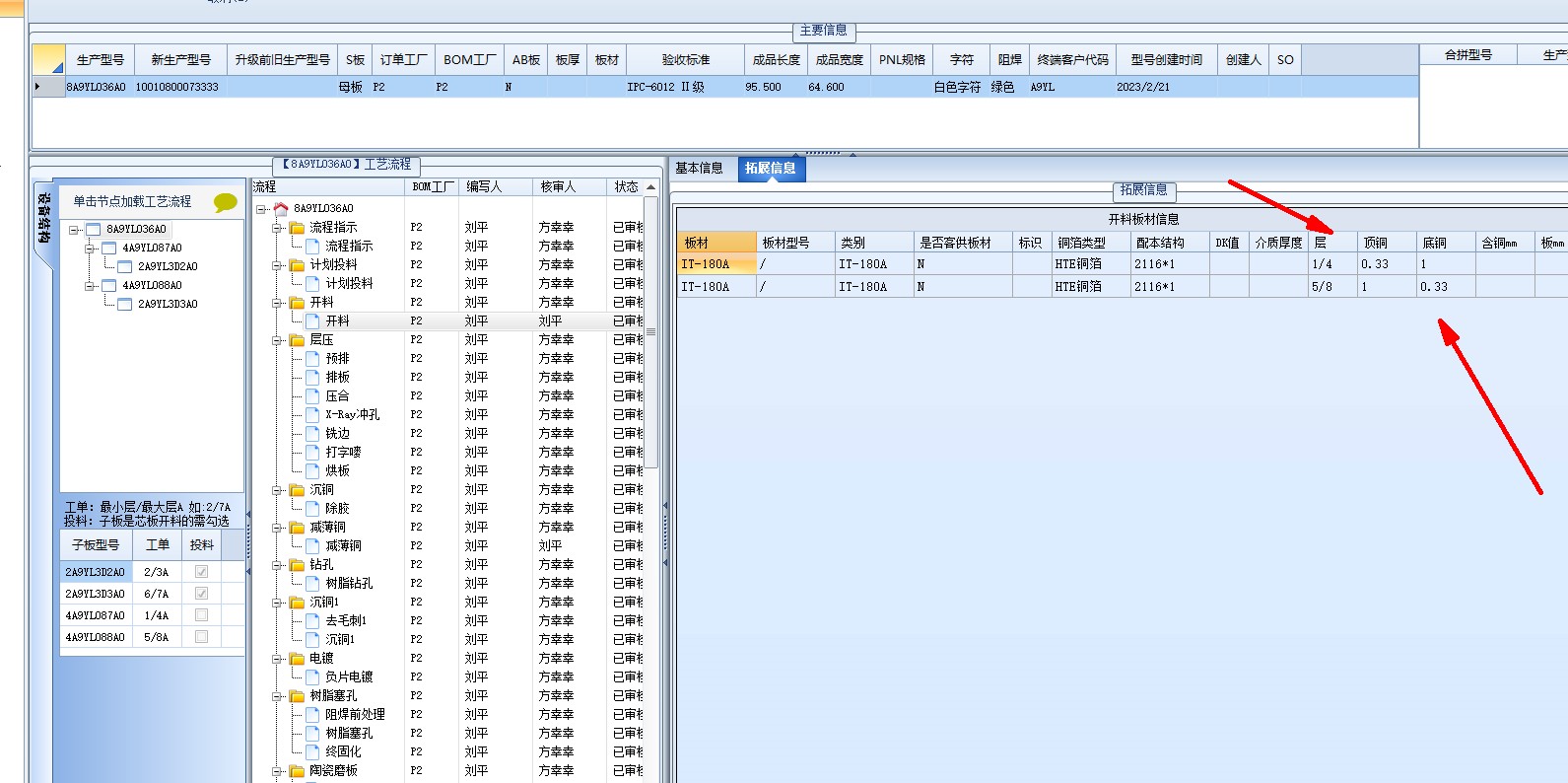Click the folder icon of 计划投料

coord(297,264)
